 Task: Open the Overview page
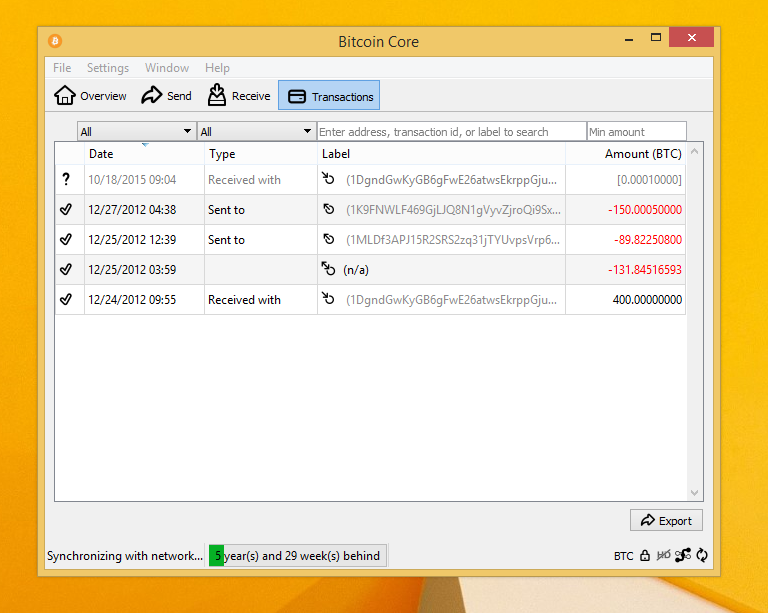coord(90,95)
